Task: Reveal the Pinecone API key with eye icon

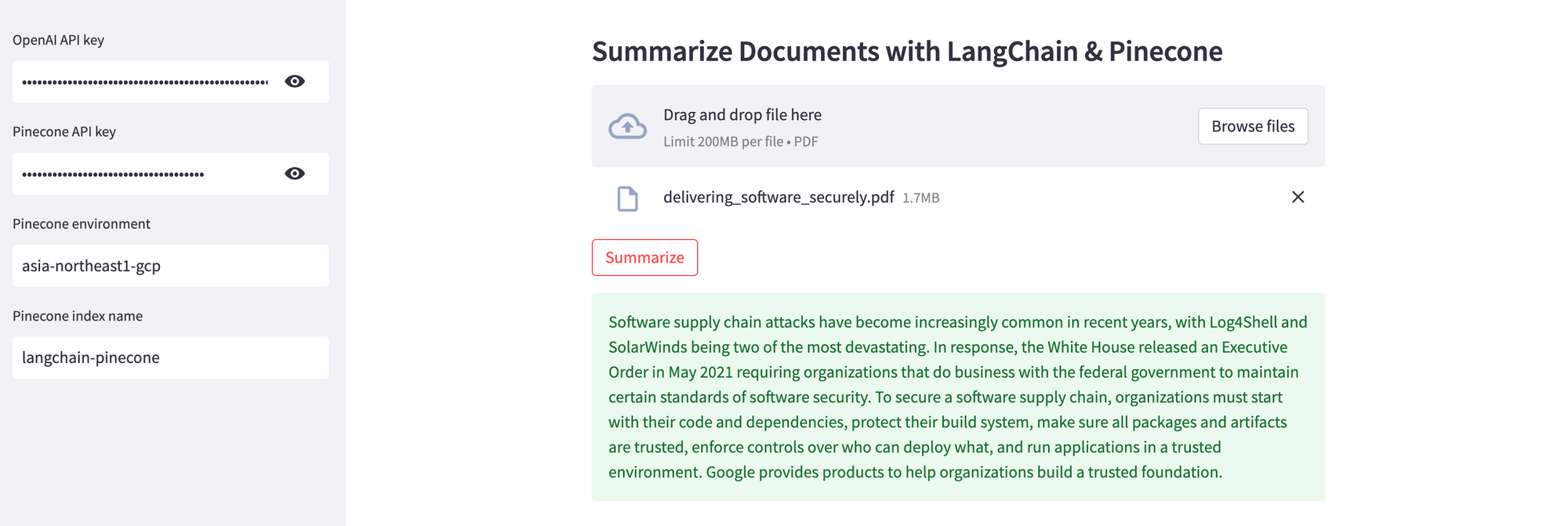Action: tap(295, 173)
